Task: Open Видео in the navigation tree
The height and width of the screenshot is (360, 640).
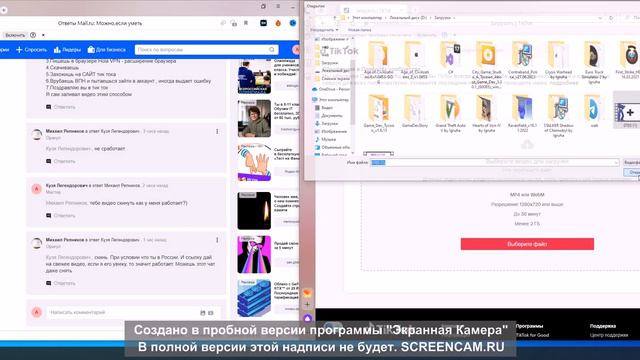Action: [x=324, y=108]
